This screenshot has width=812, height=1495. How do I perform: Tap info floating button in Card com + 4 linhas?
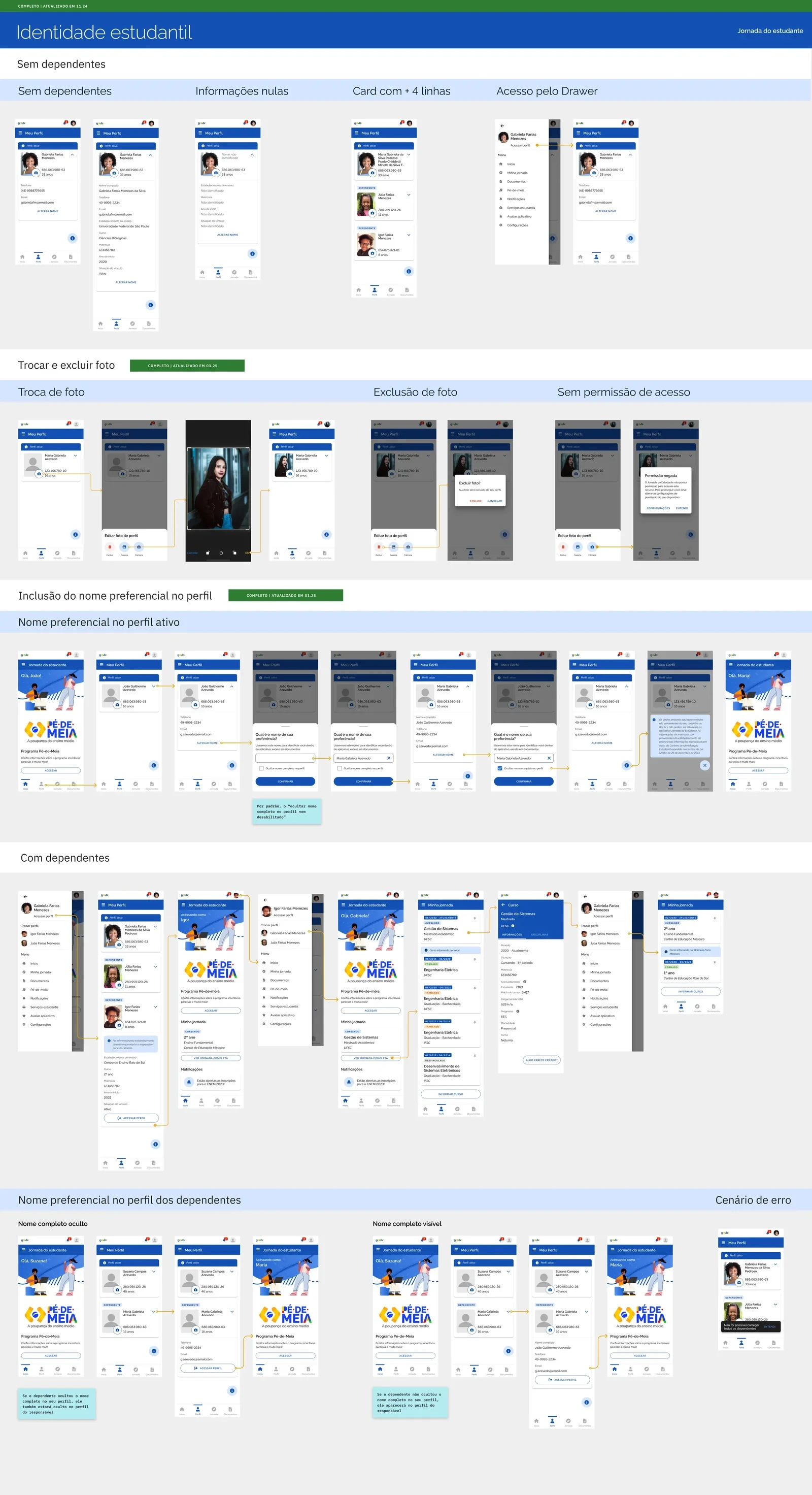click(x=409, y=271)
